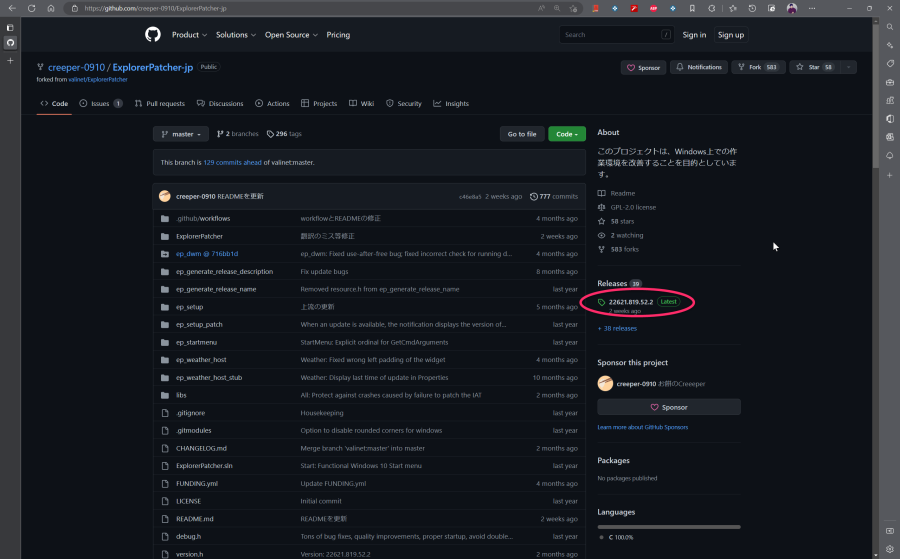The image size is (900, 559).
Task: Open the Projects tab
Action: point(319,103)
